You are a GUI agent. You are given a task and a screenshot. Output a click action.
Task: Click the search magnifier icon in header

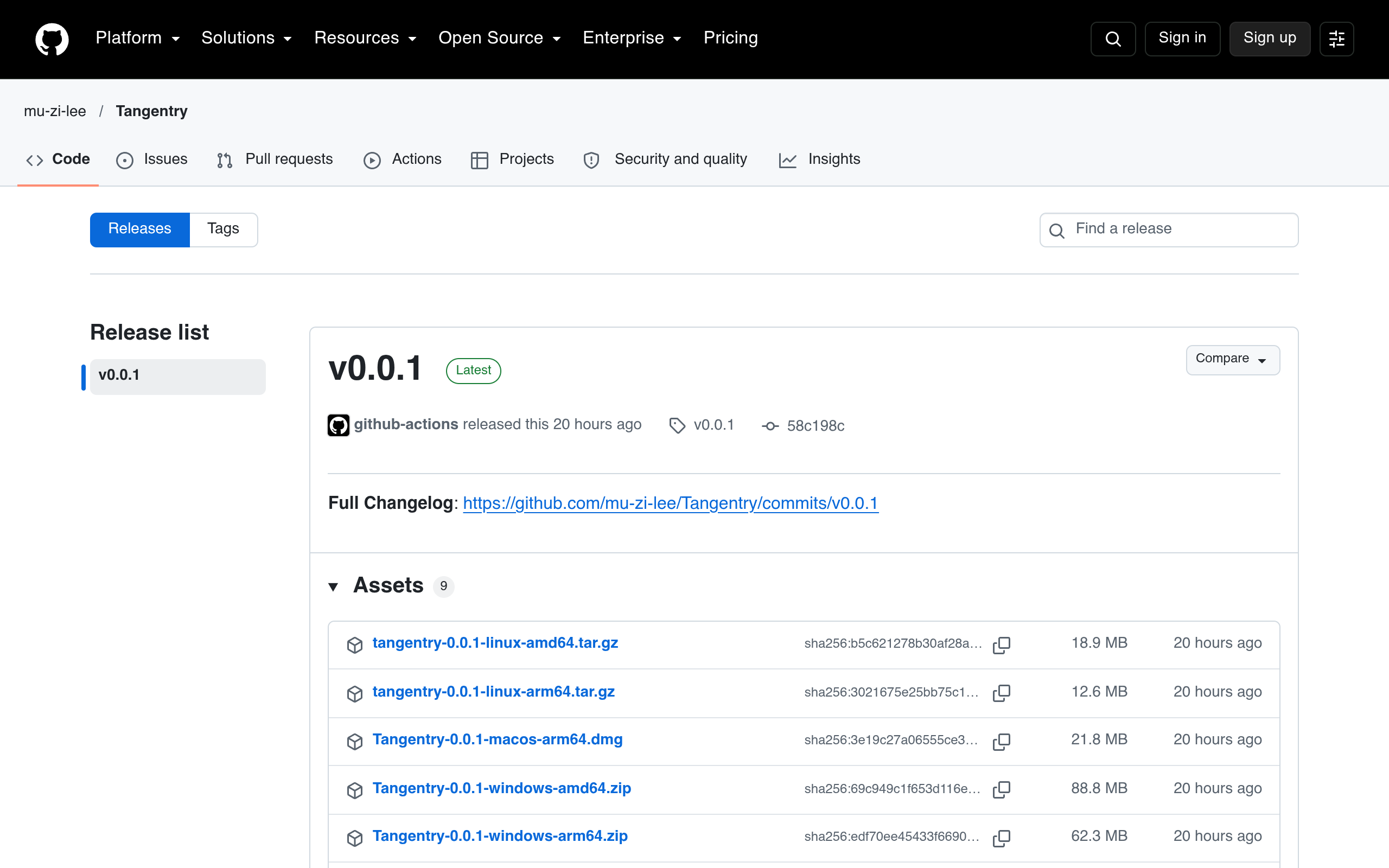tap(1112, 39)
